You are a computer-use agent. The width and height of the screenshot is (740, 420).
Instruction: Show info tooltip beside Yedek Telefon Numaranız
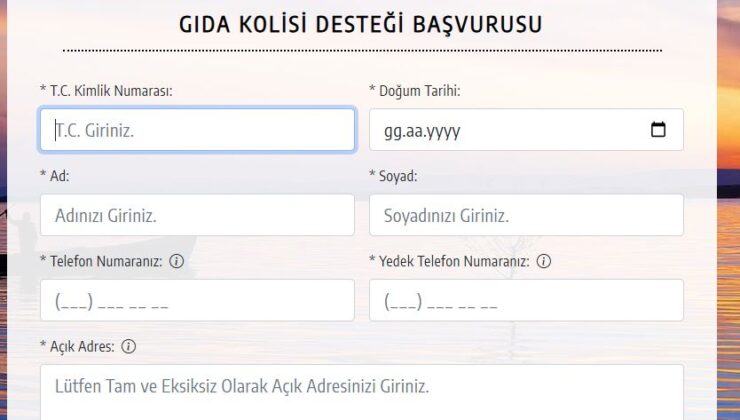pos(544,261)
